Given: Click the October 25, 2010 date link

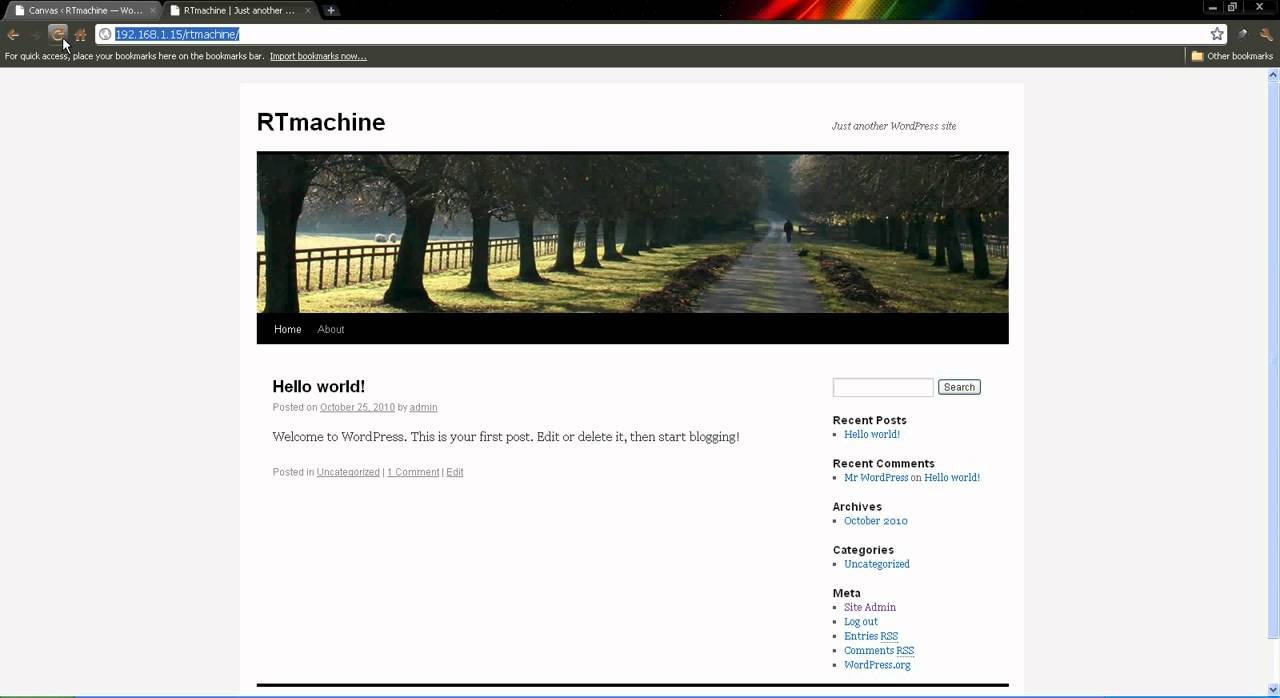Looking at the screenshot, I should click(x=357, y=407).
